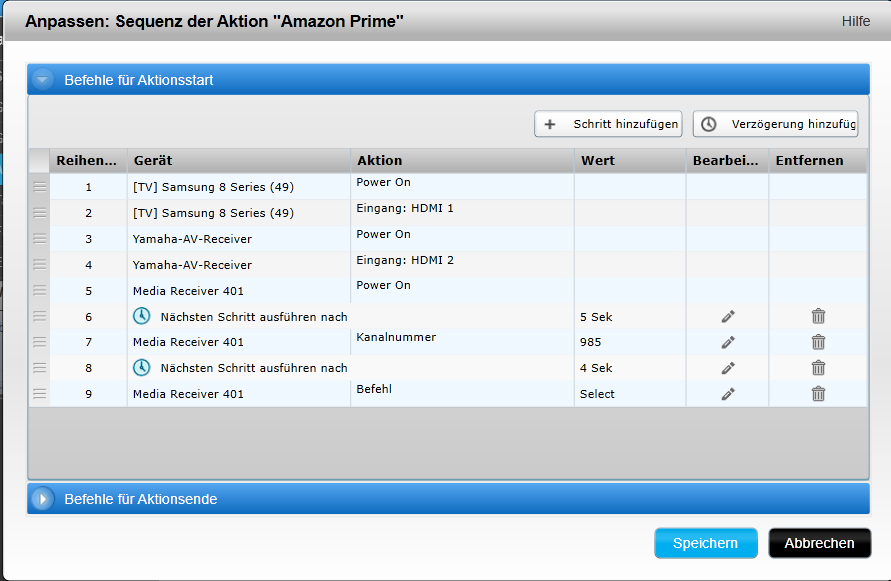Click Verzögerung hinzufügen button
This screenshot has height=581, width=891.
tap(775, 124)
